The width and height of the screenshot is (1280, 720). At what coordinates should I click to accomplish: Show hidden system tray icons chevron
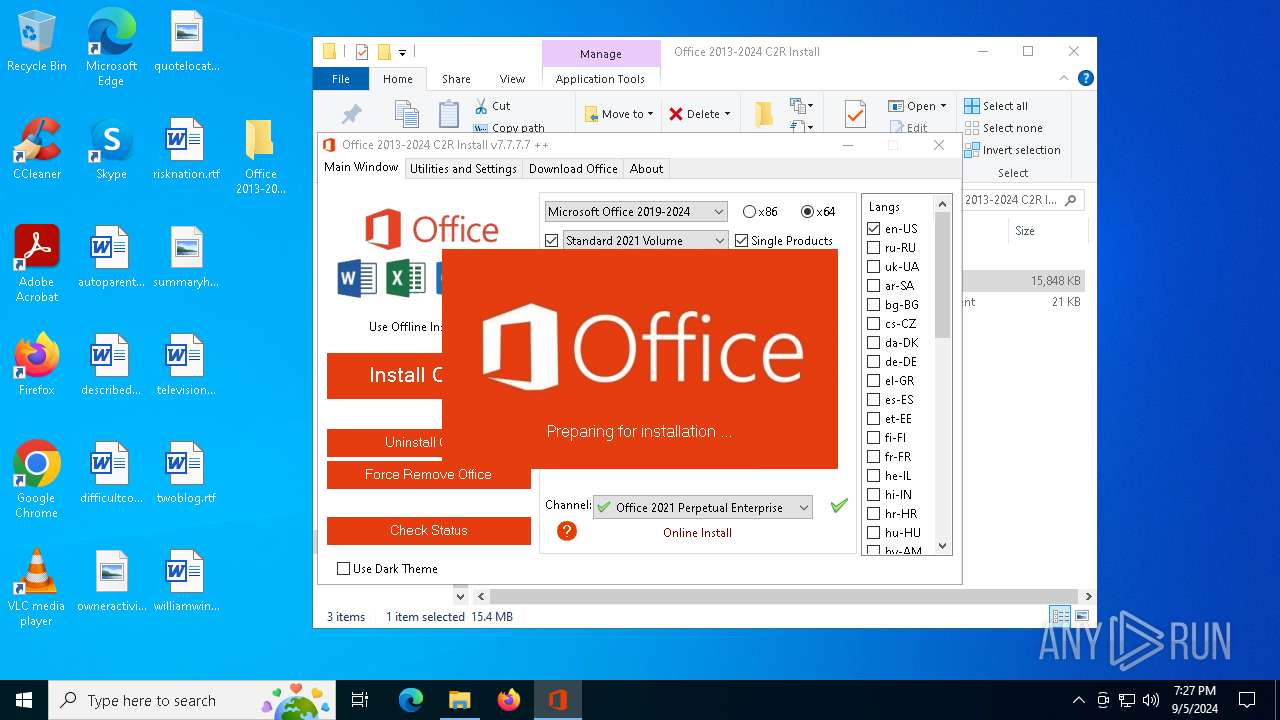pos(1078,700)
